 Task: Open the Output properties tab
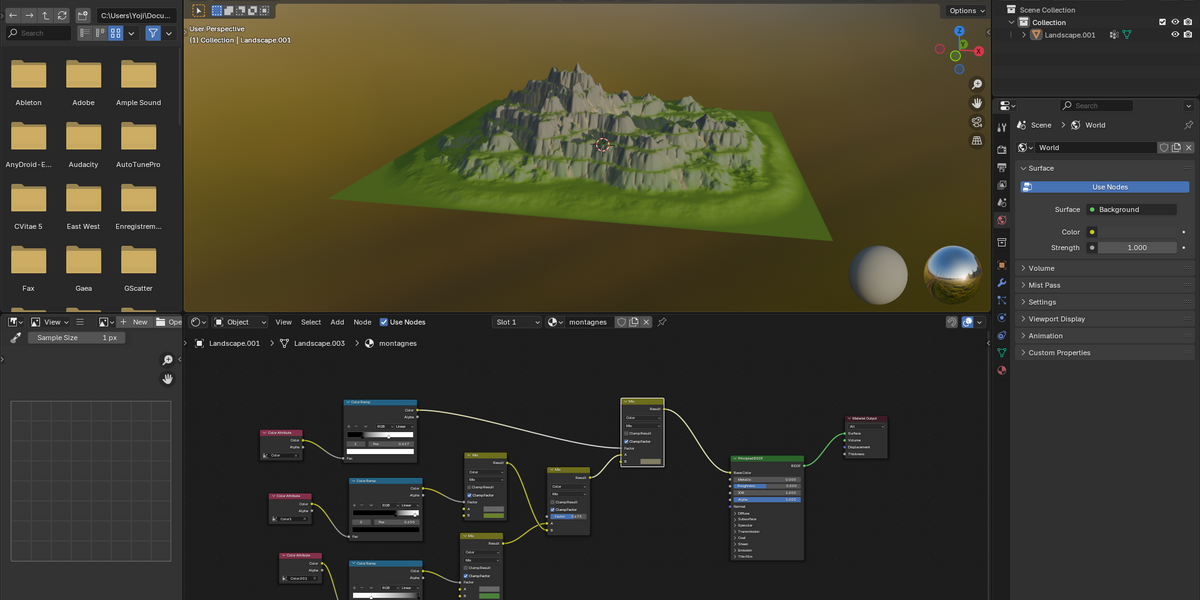pos(1001,167)
